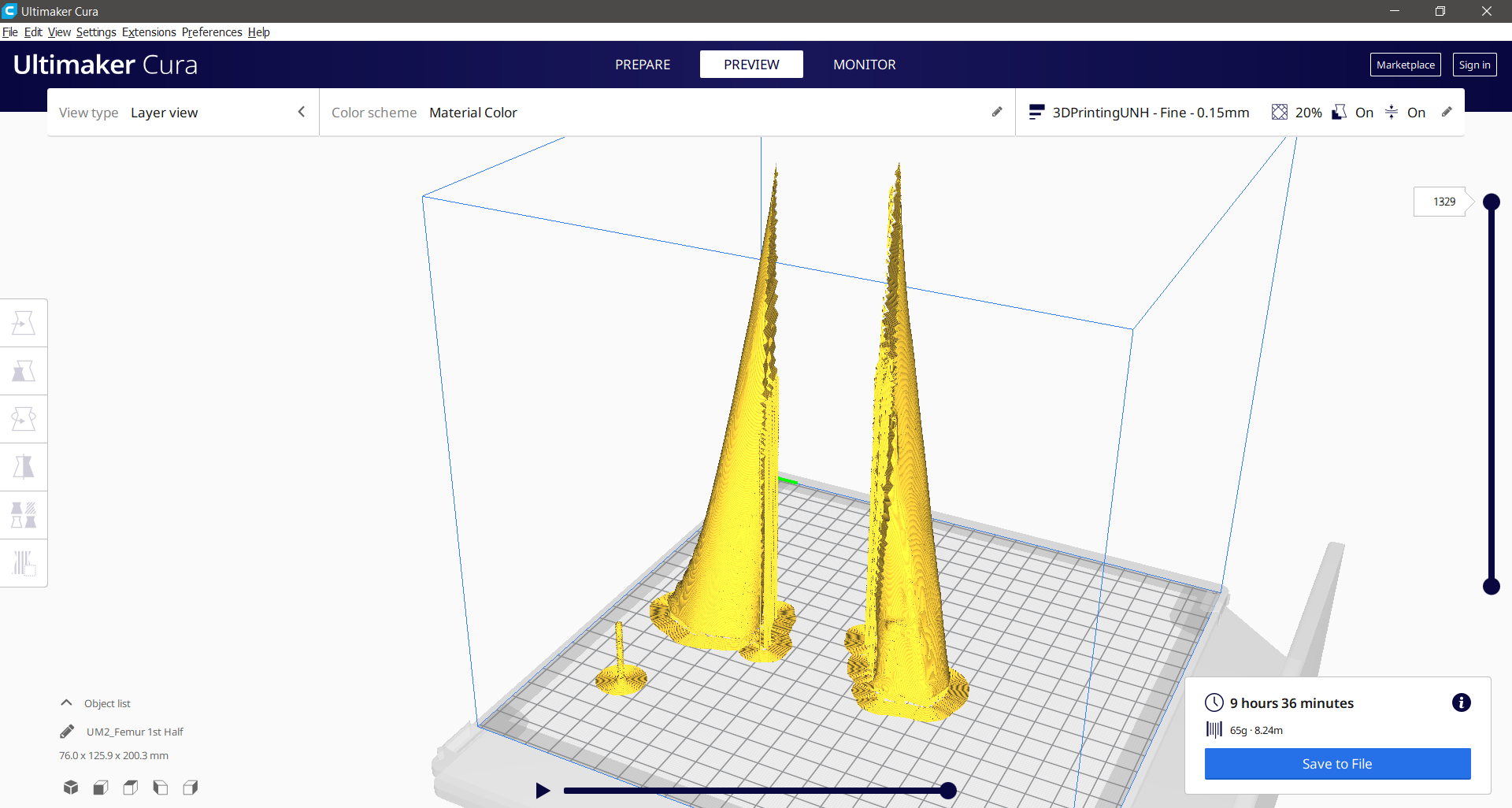The image size is (1512, 808).
Task: Open the View type Layer view selector
Action: 183,113
